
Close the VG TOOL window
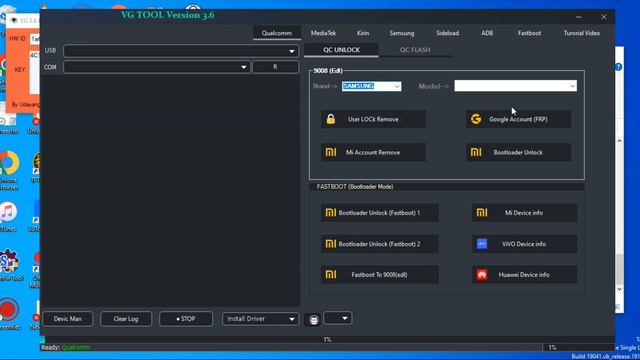[604, 17]
